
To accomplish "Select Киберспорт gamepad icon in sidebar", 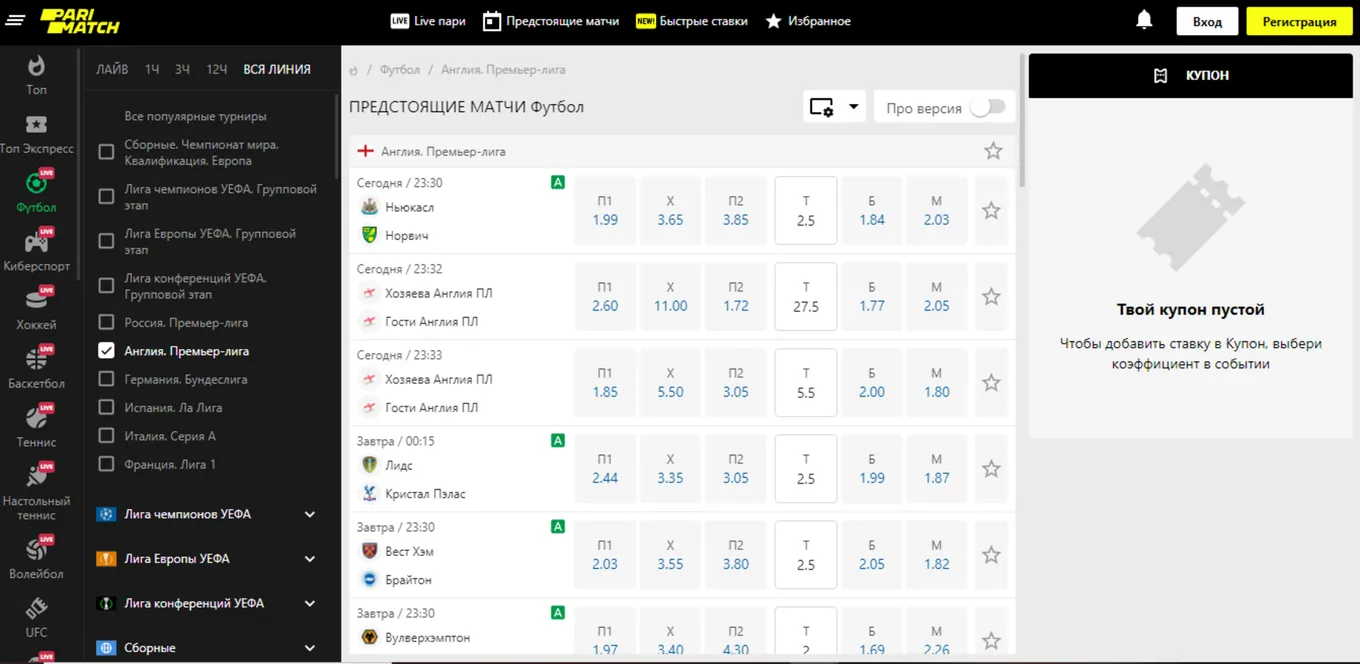I will click(36, 242).
